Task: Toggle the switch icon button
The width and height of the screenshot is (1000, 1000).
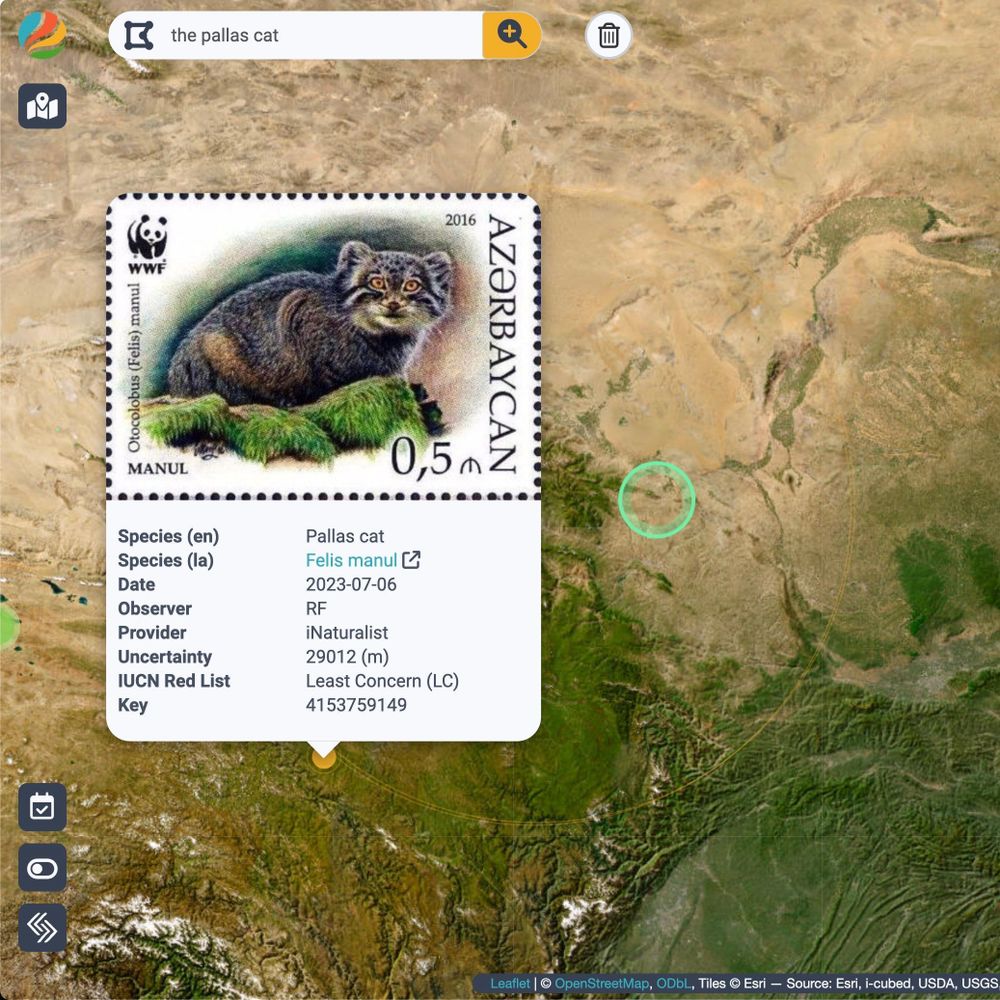Action: tap(43, 868)
